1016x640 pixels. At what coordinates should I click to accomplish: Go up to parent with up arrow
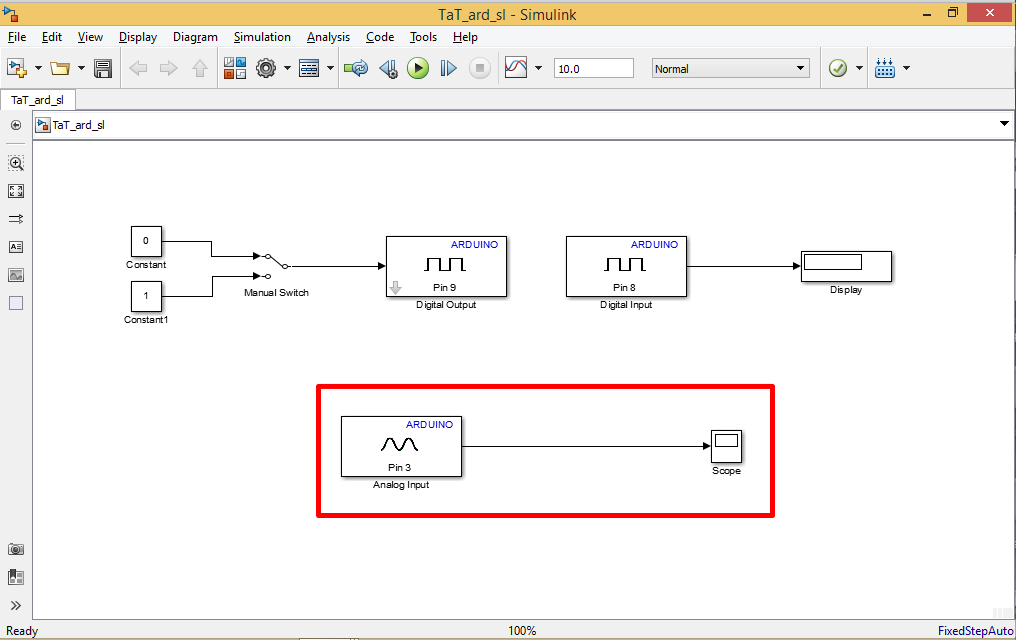200,68
